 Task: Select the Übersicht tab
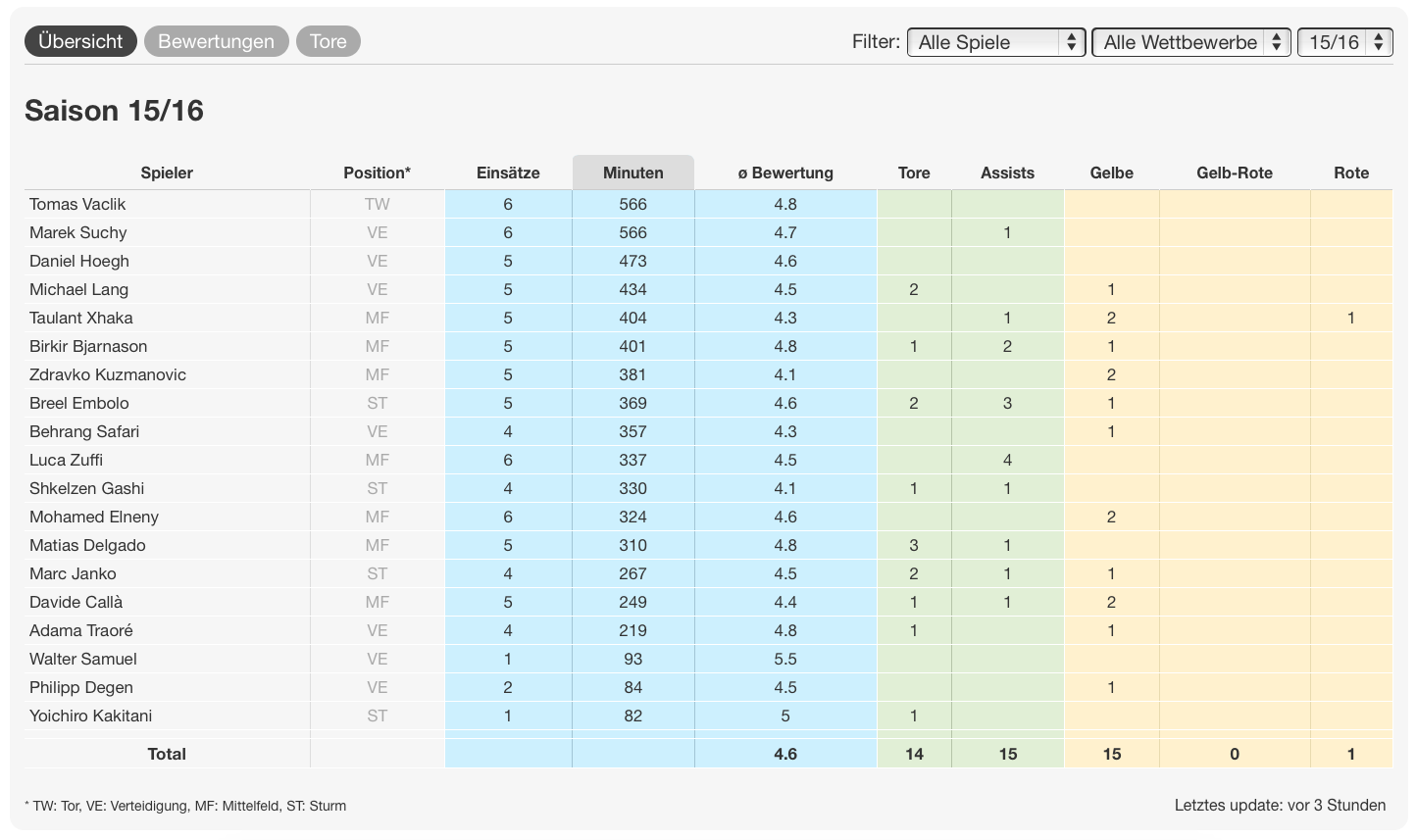click(80, 40)
